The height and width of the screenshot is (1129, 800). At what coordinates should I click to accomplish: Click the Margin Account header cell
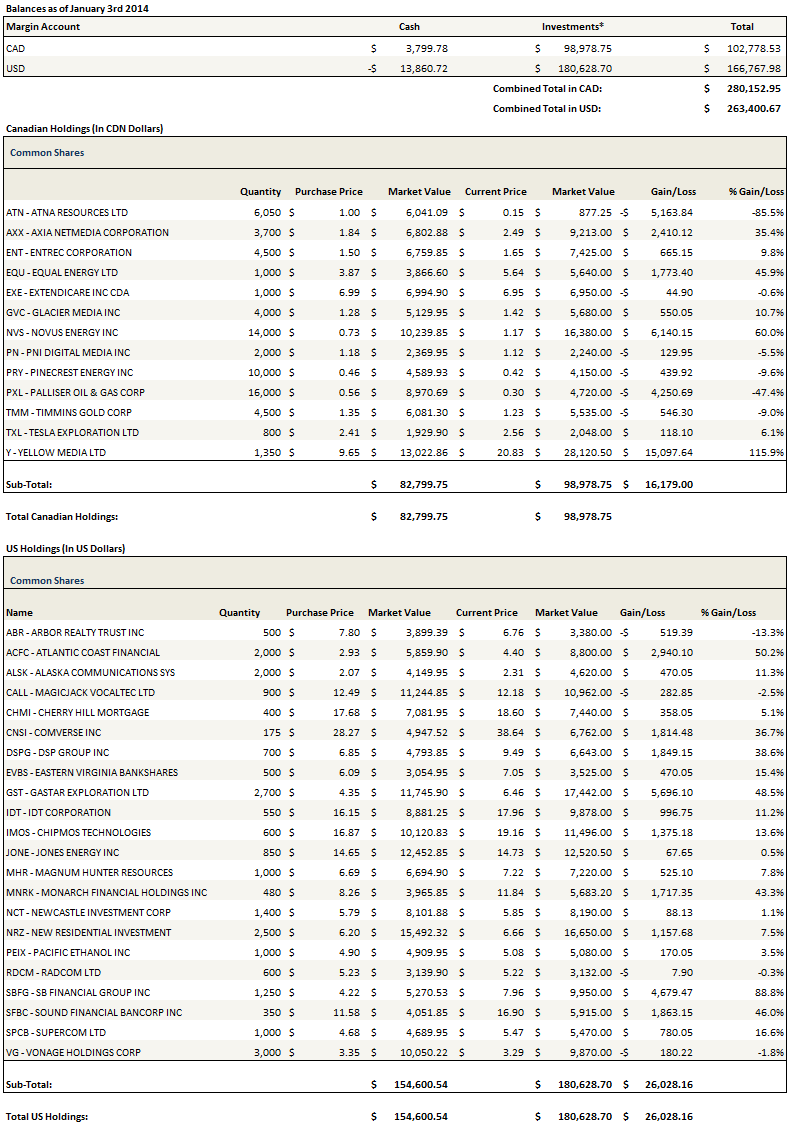[43, 27]
